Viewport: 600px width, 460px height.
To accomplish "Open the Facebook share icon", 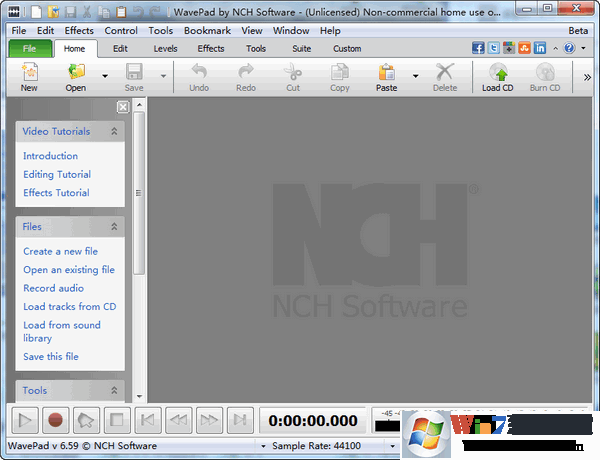I will [x=478, y=48].
